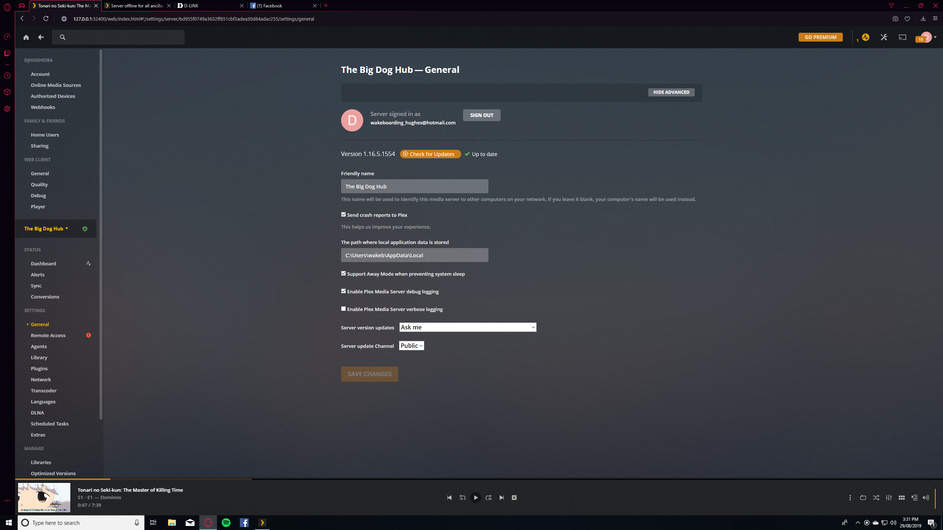Open playback settings sliders icon
Image resolution: width=943 pixels, height=530 pixels.
tap(889, 498)
